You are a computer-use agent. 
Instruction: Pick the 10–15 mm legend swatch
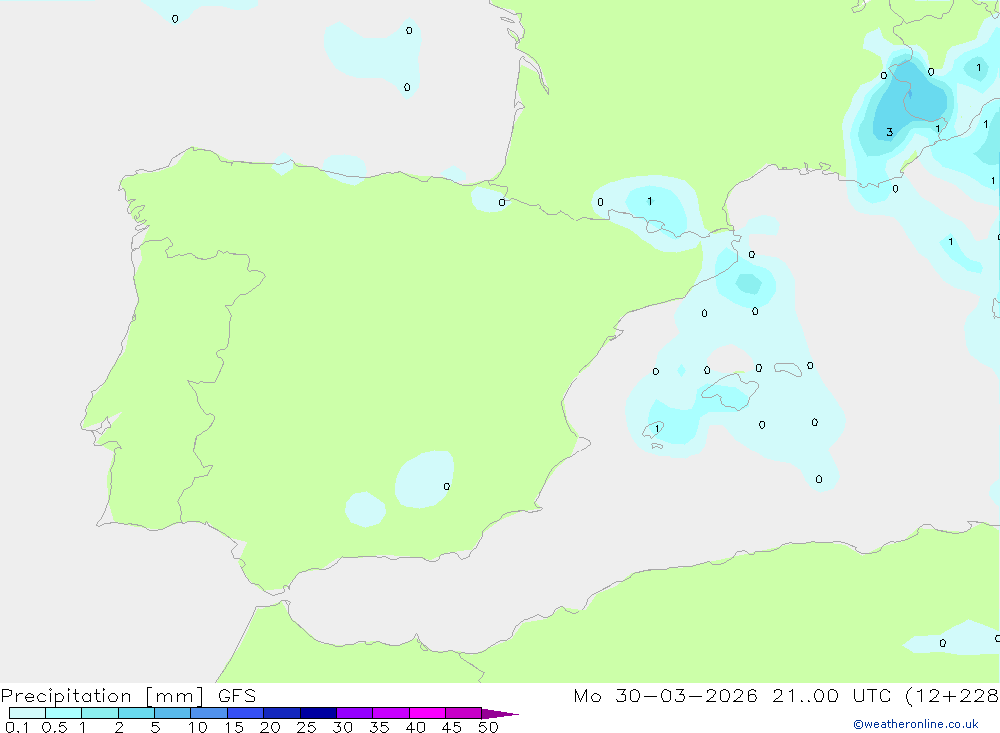(209, 713)
